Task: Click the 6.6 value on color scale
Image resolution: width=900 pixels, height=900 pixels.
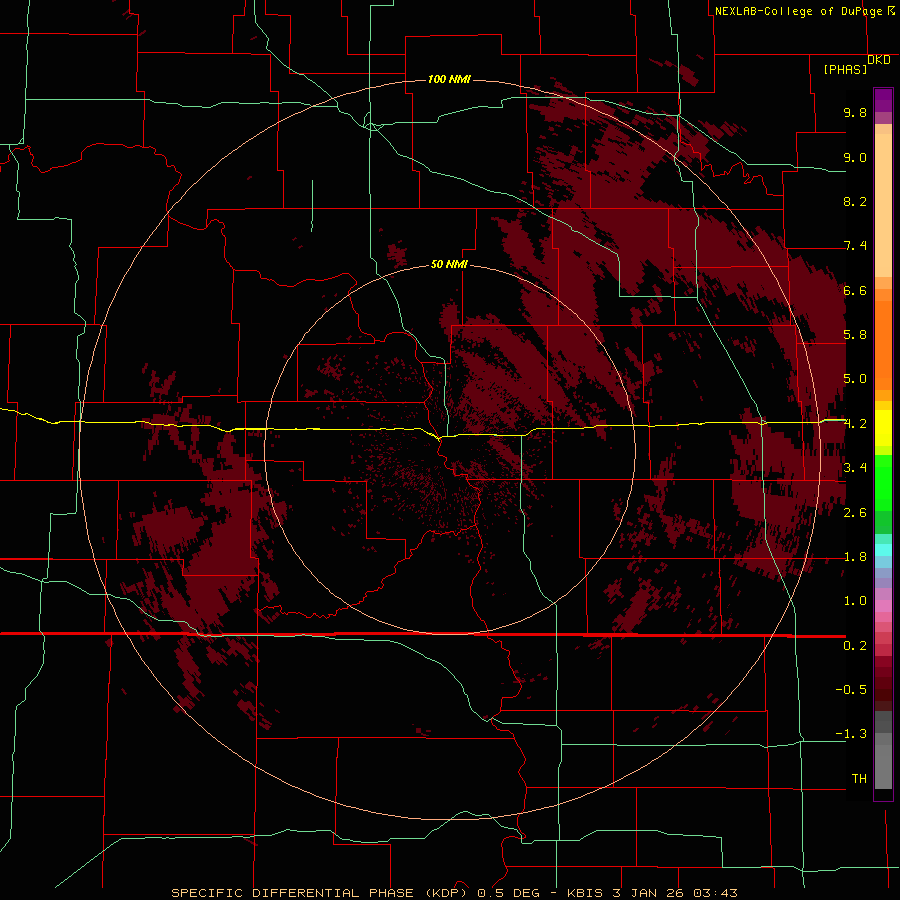Action: click(x=855, y=290)
